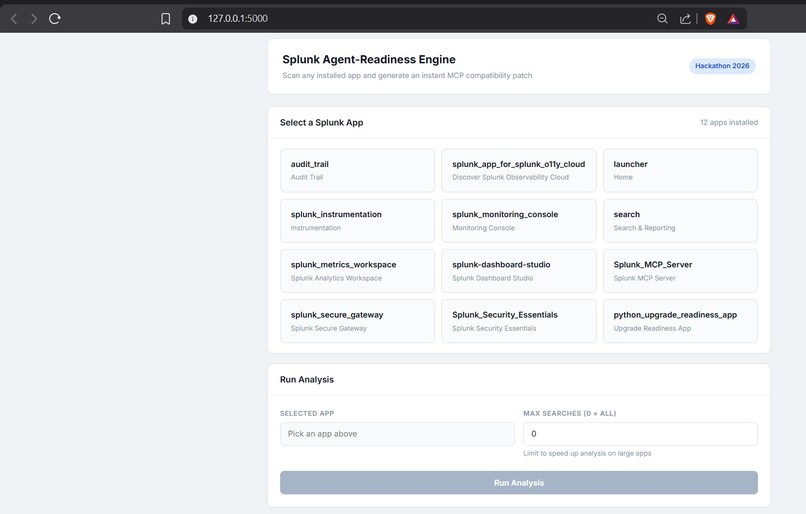Go forward with the browser forward arrow
Screen dimensions: 806x514
(x=34, y=19)
